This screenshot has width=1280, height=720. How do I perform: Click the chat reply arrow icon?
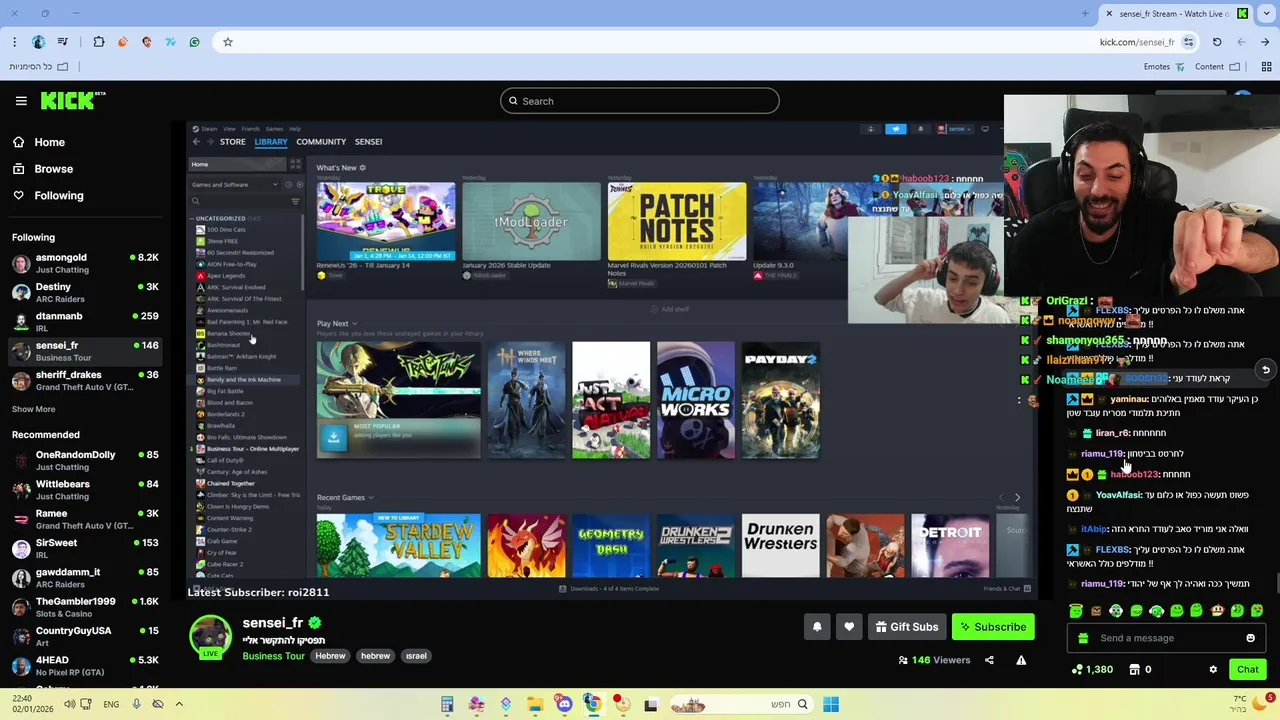1266,370
